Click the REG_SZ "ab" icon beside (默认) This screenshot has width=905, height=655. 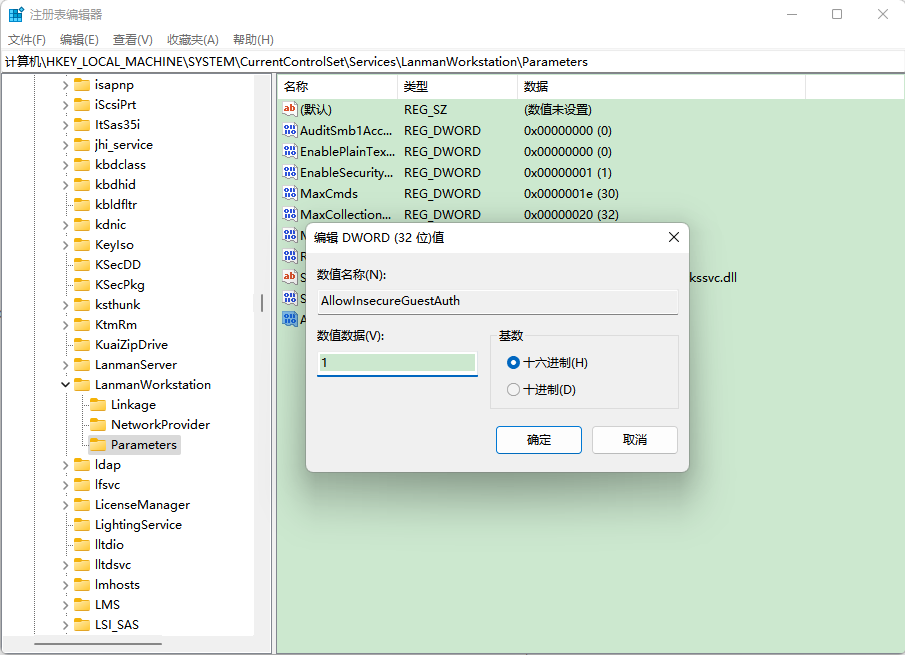coord(290,109)
